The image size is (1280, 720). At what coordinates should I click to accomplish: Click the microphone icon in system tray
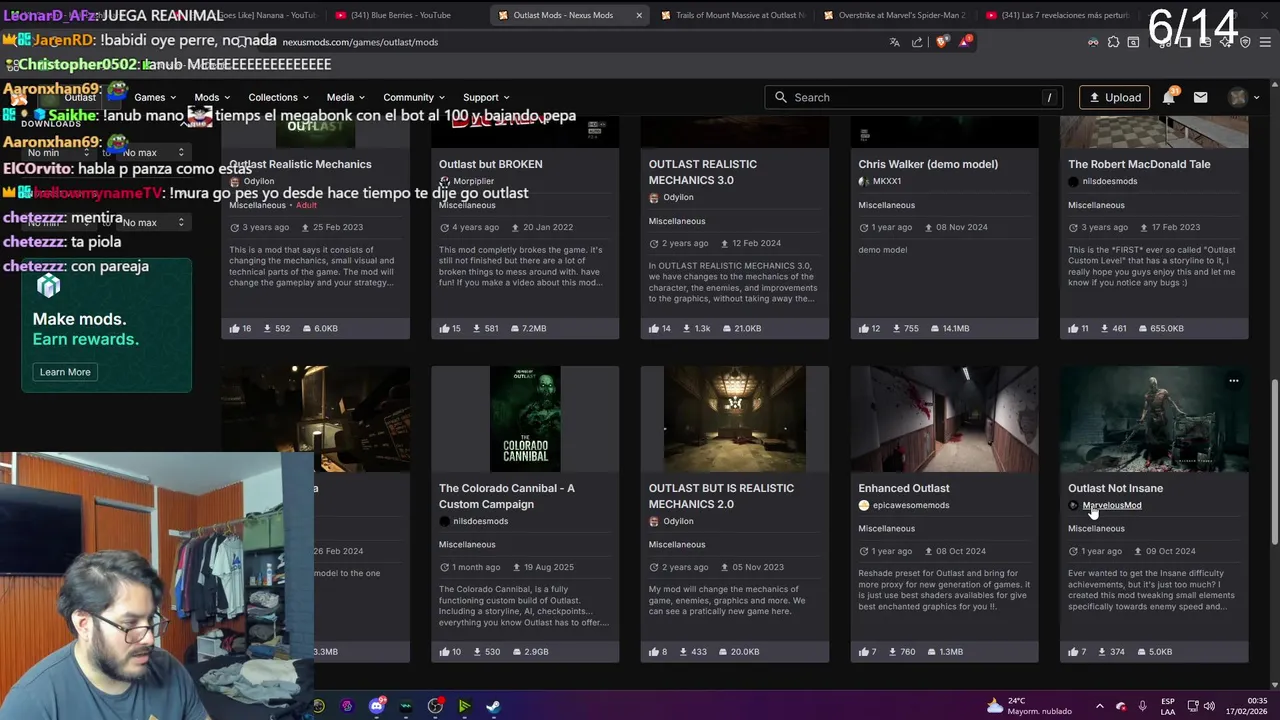click(1142, 706)
